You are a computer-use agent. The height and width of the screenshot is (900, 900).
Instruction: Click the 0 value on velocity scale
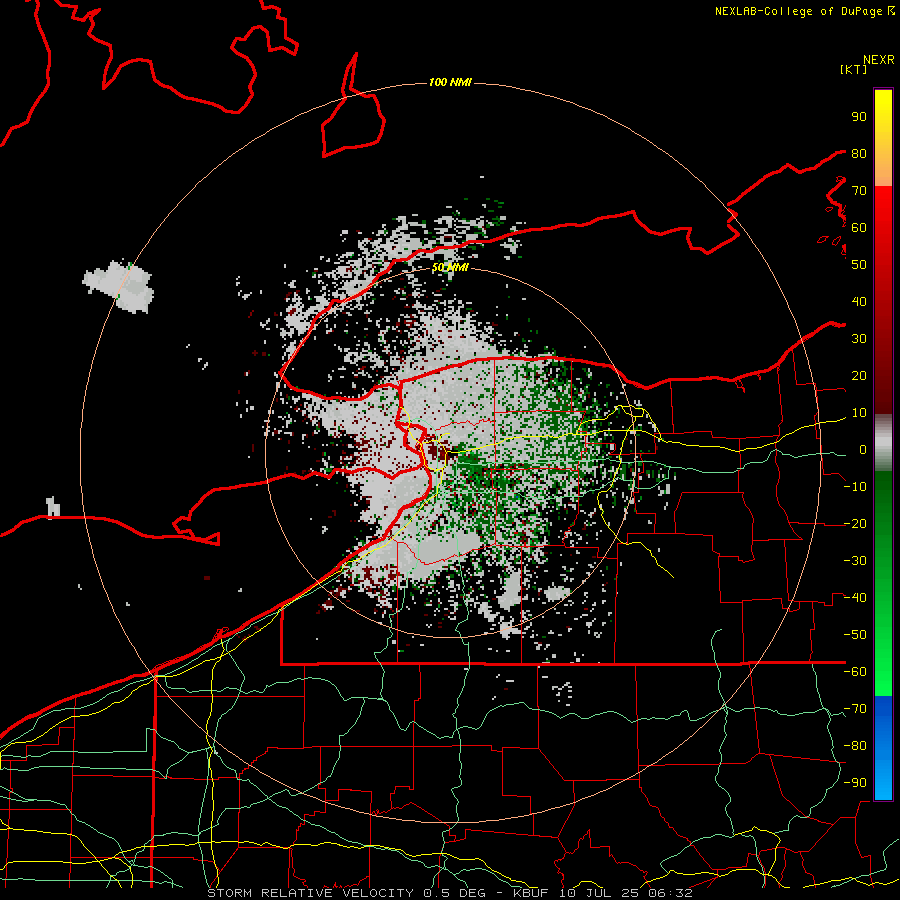(863, 449)
